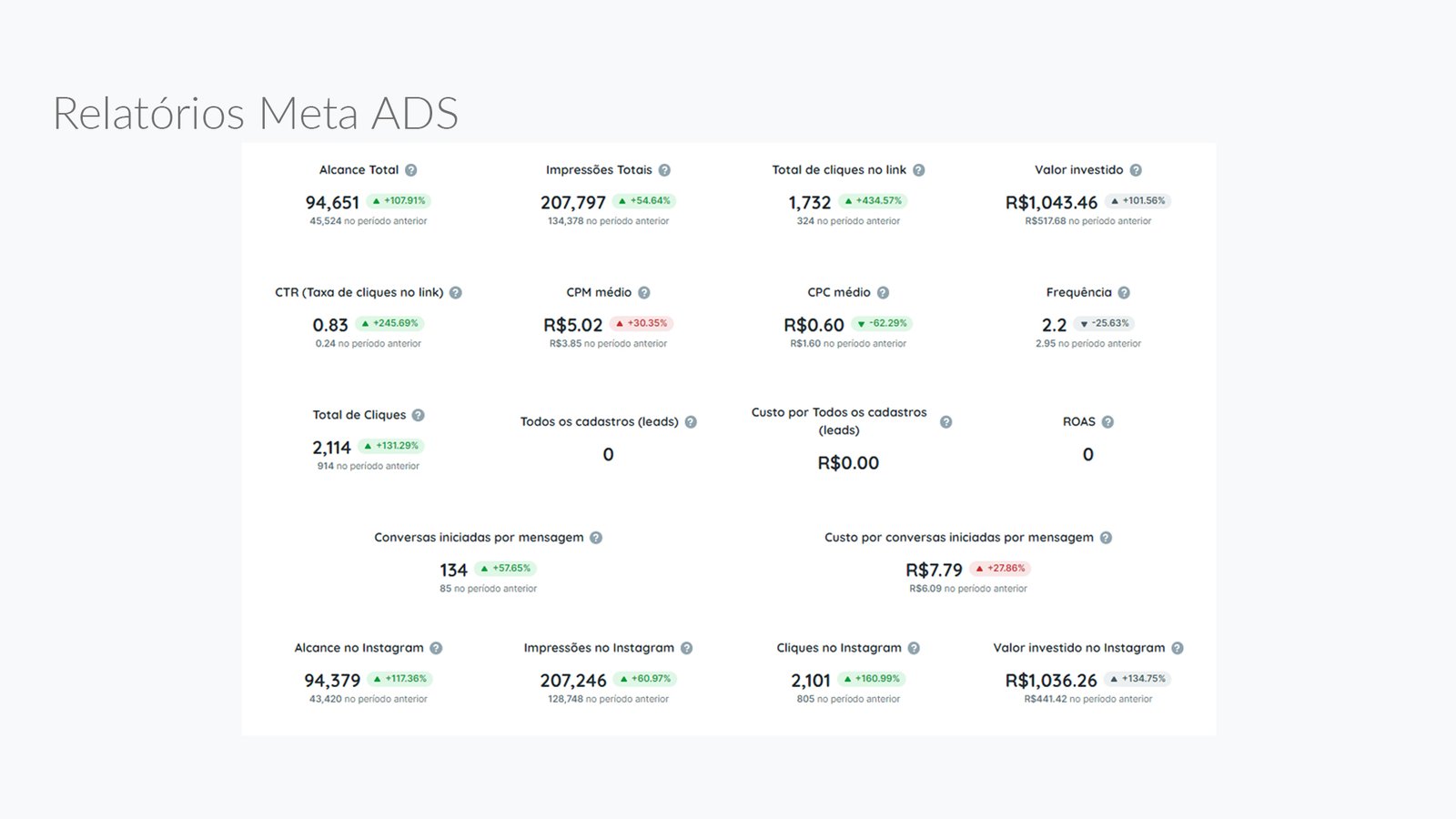Click the -62.29% CPC médio badge

point(882,323)
